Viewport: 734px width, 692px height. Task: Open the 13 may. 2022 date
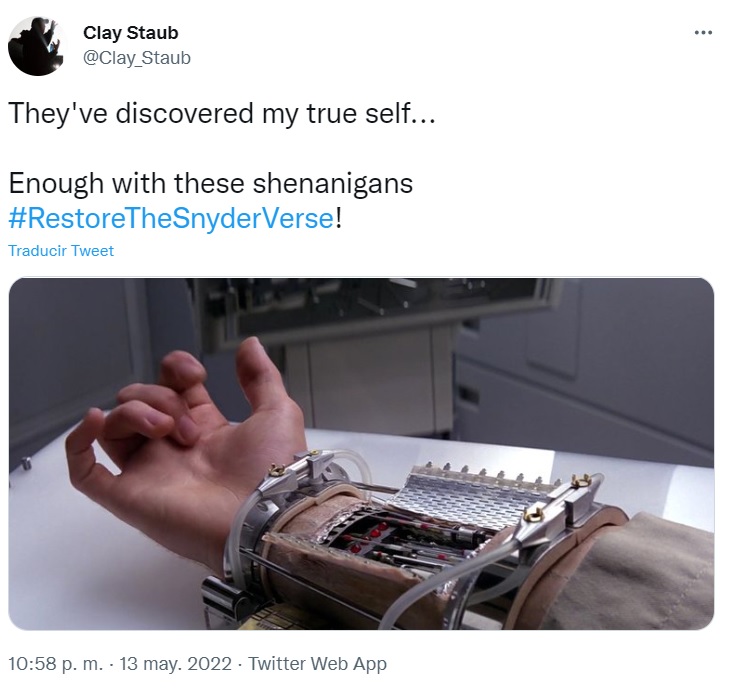(176, 663)
